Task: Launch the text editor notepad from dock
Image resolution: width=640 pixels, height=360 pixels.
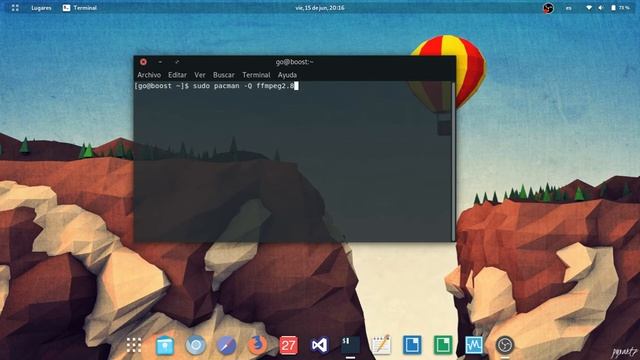Action: pyautogui.click(x=381, y=345)
